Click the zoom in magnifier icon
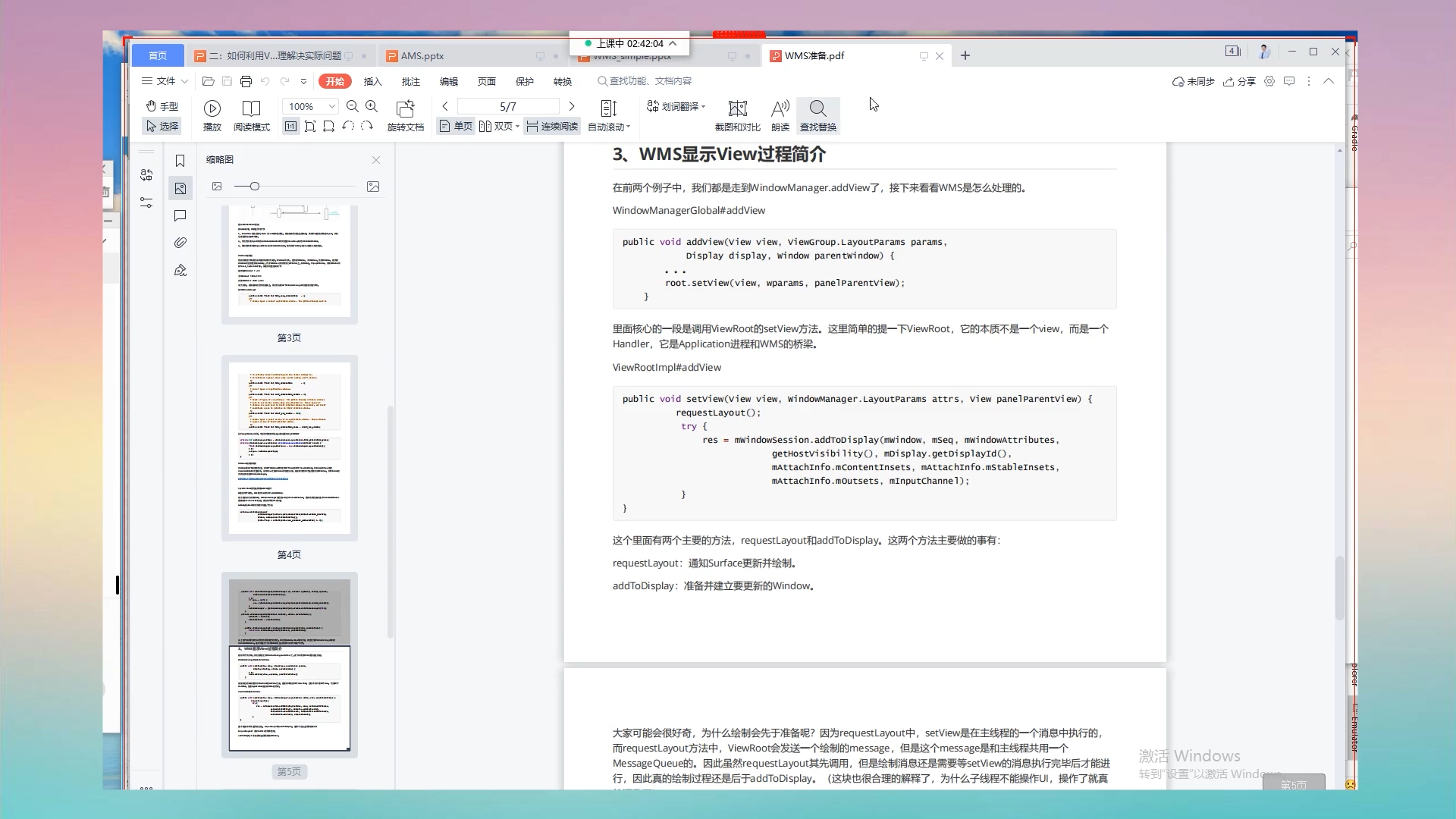 [x=372, y=107]
